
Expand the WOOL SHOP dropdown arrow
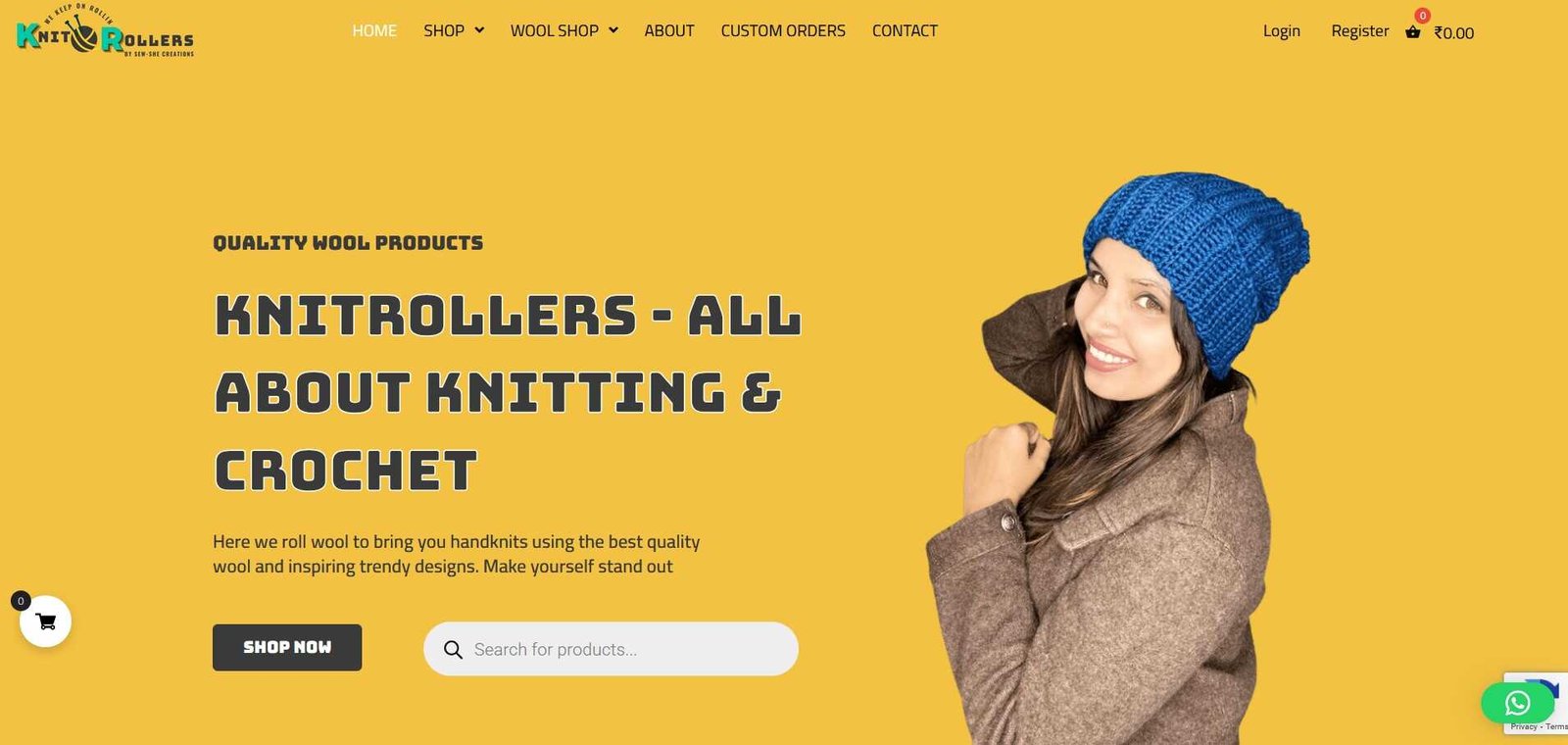pyautogui.click(x=613, y=30)
